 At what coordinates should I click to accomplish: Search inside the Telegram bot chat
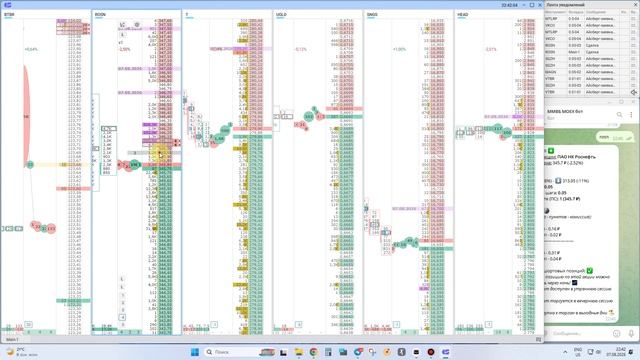pos(619,115)
